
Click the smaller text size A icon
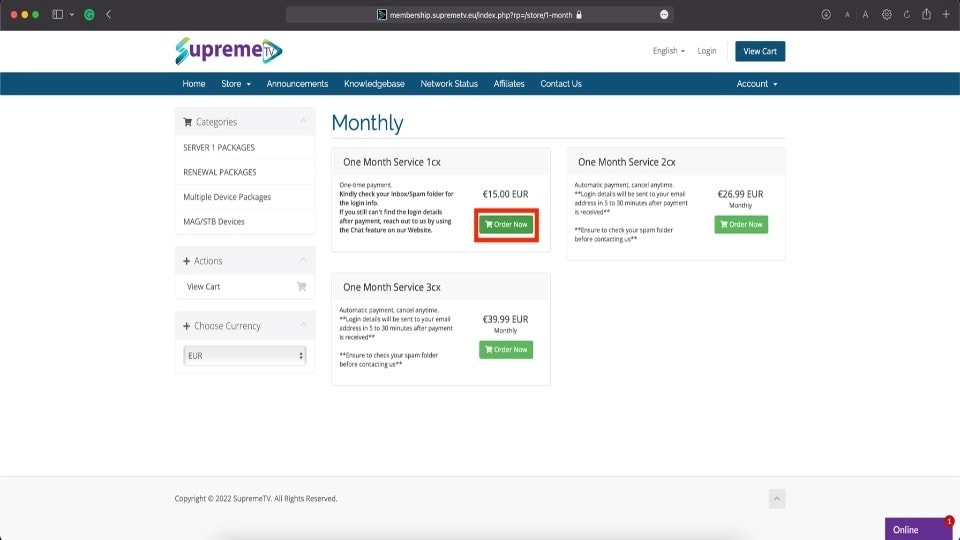(x=847, y=15)
